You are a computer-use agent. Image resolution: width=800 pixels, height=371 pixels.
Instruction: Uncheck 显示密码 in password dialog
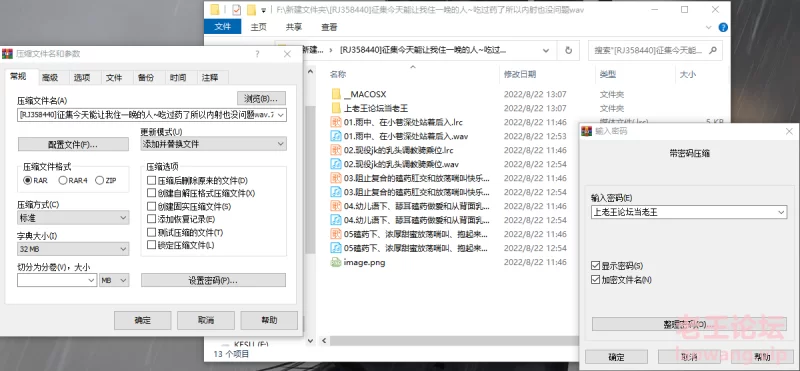[595, 266]
